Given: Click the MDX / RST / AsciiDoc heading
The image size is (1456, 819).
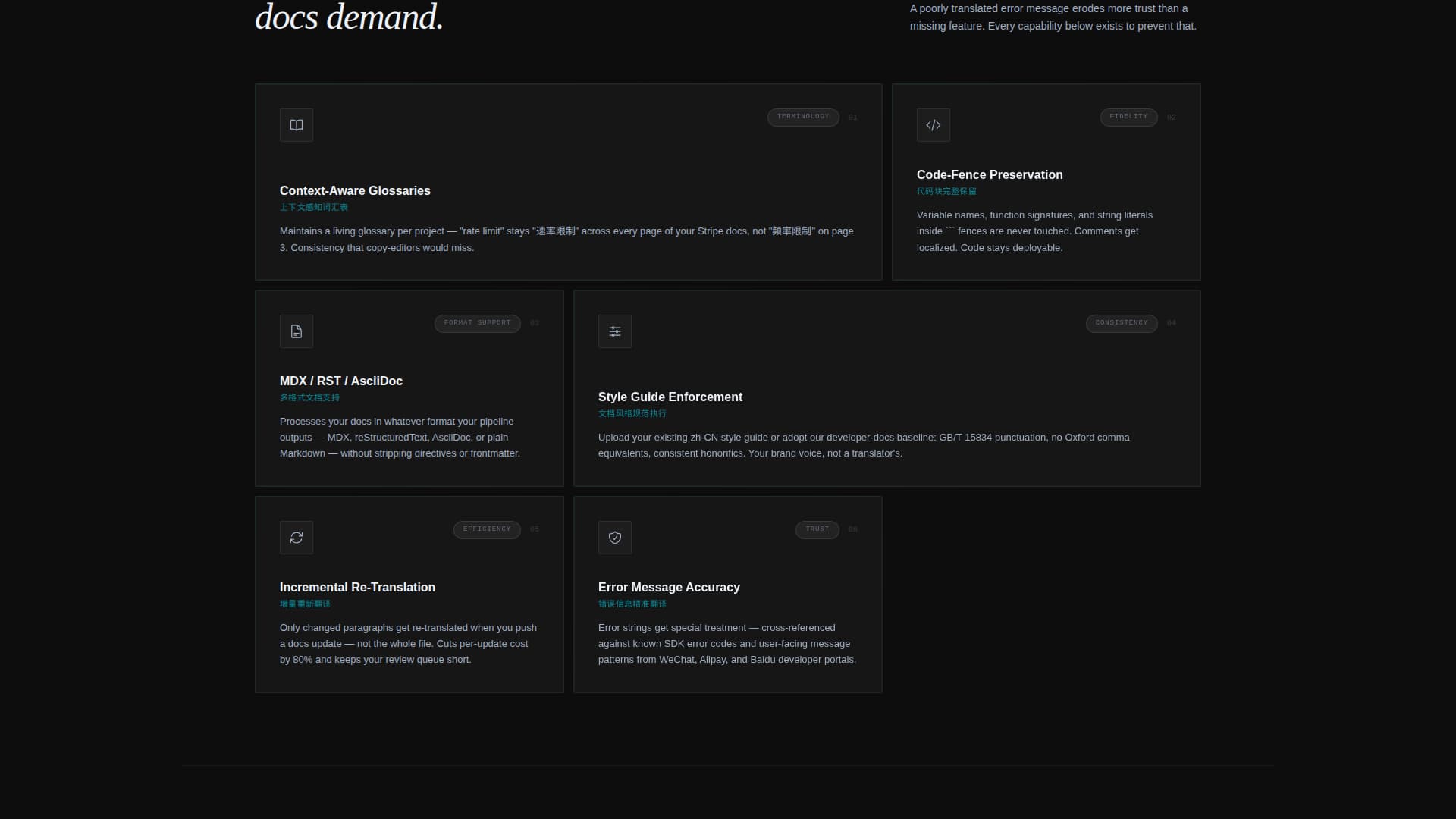Looking at the screenshot, I should (x=341, y=381).
